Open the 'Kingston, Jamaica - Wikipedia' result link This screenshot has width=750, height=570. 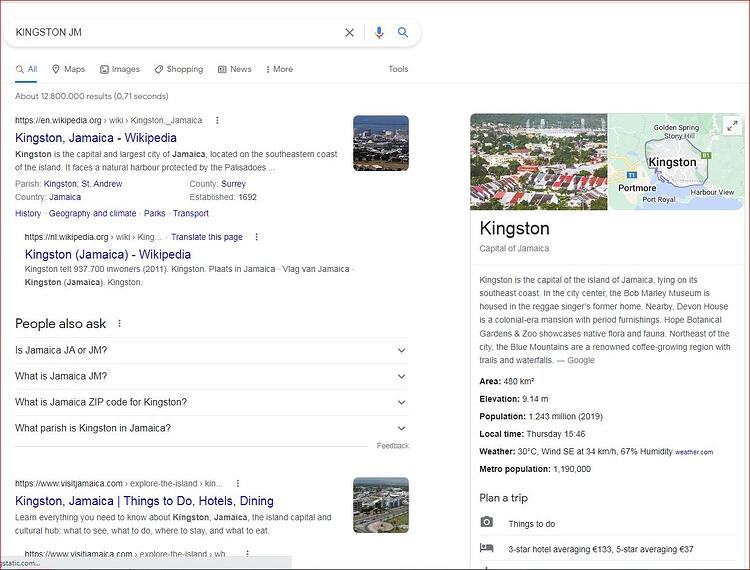[x=96, y=138]
